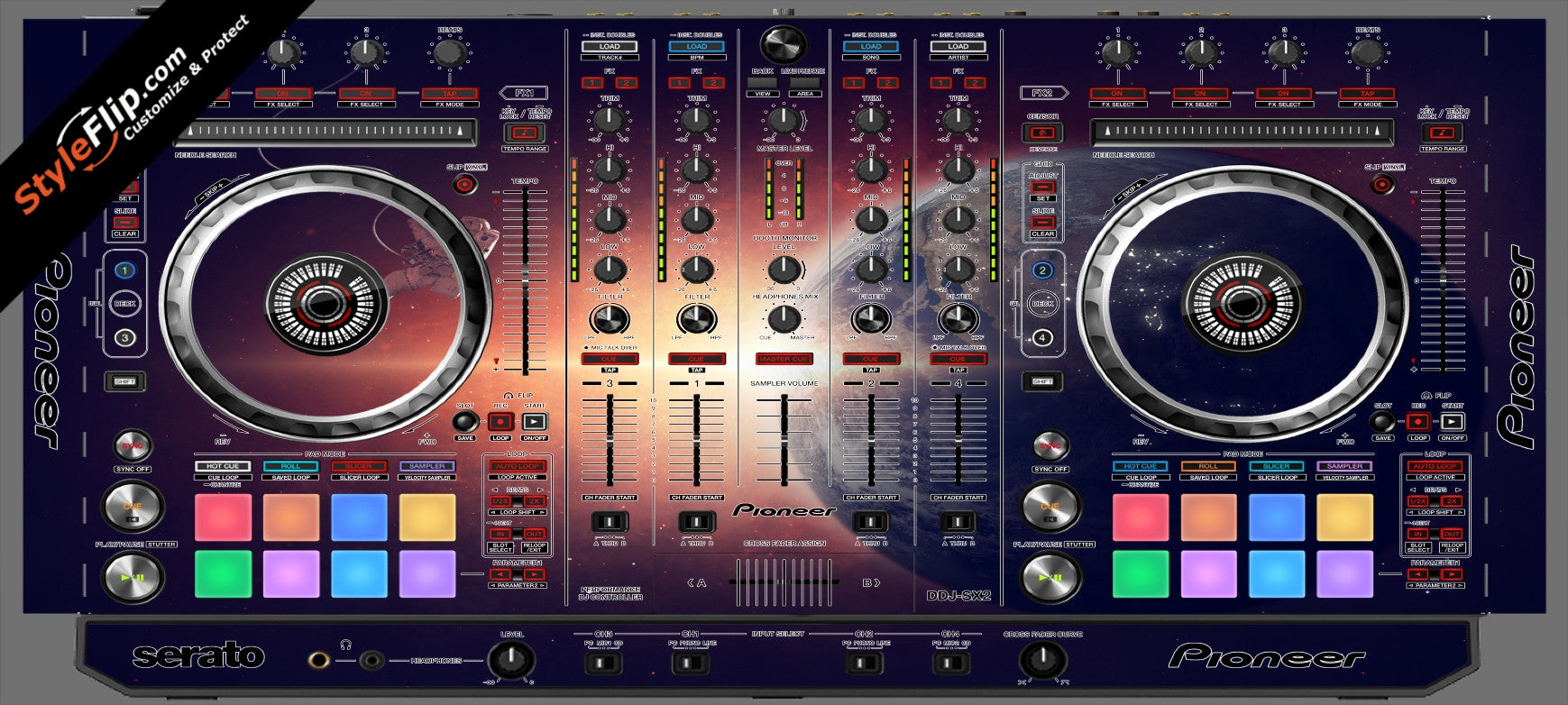Screen dimensions: 1568x705
Task: Double the loop with left deck 2X
Action: click(534, 501)
